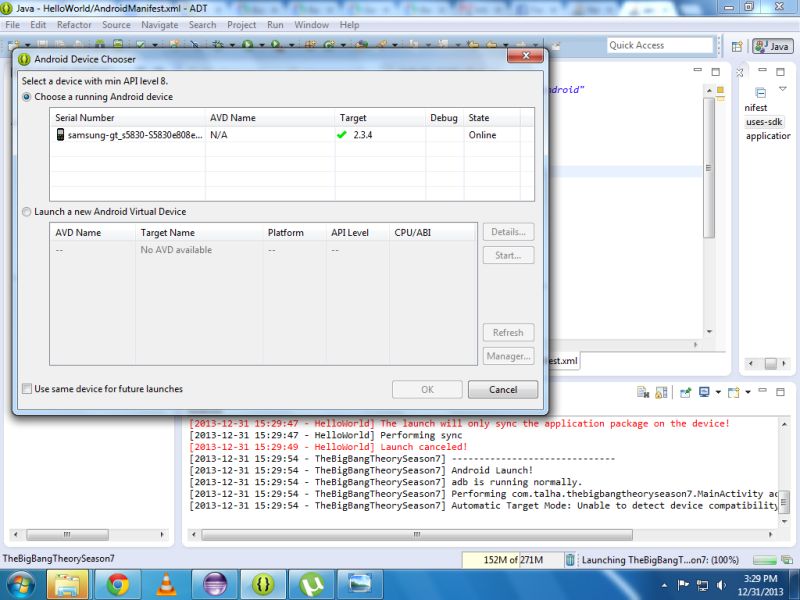Screen dimensions: 800x600
Task: Open the Open Console dropdown arrow
Action: [x=748, y=390]
